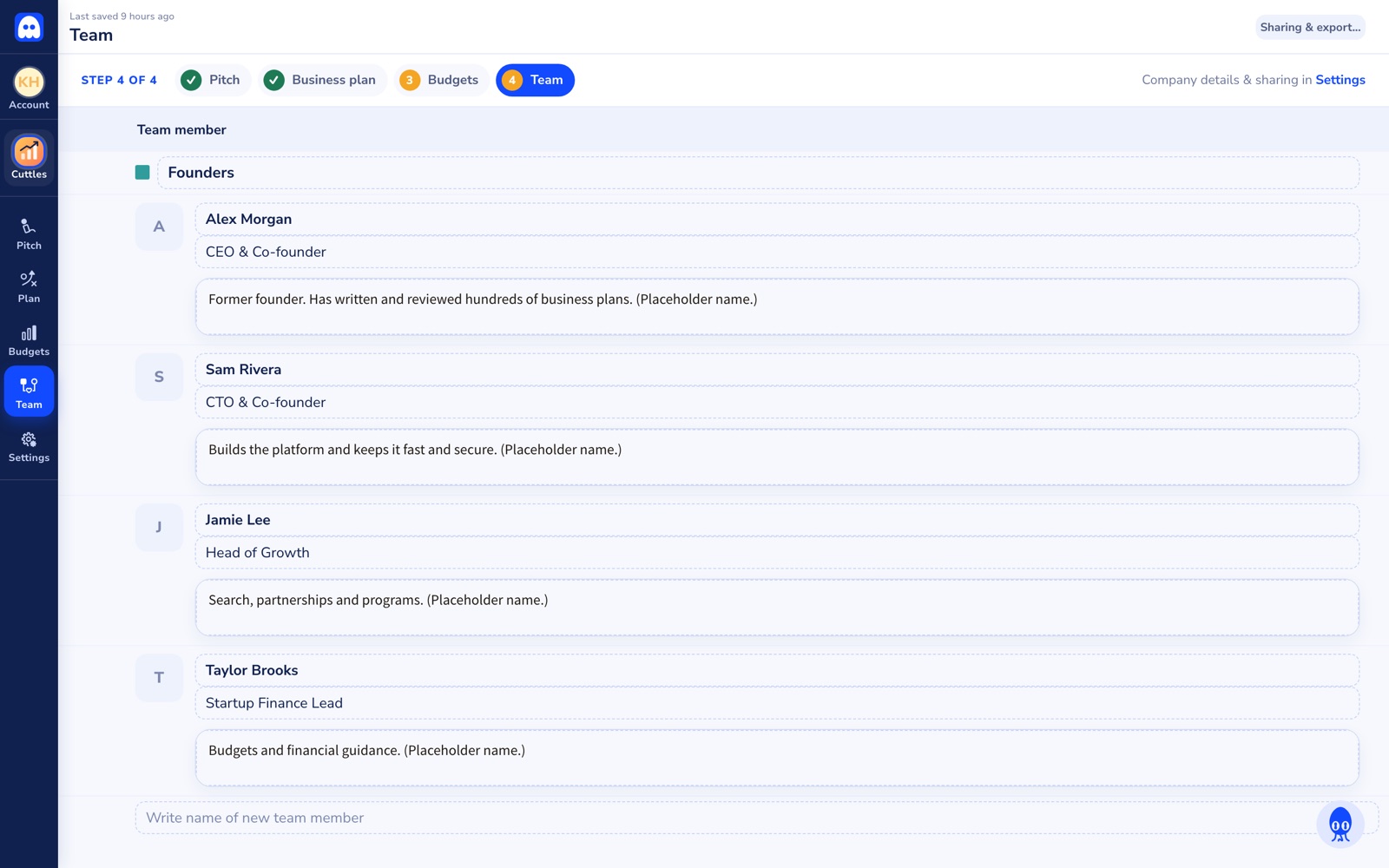1389x868 pixels.
Task: Edit Alex Morgan's bio about business plans
Action: (x=777, y=306)
